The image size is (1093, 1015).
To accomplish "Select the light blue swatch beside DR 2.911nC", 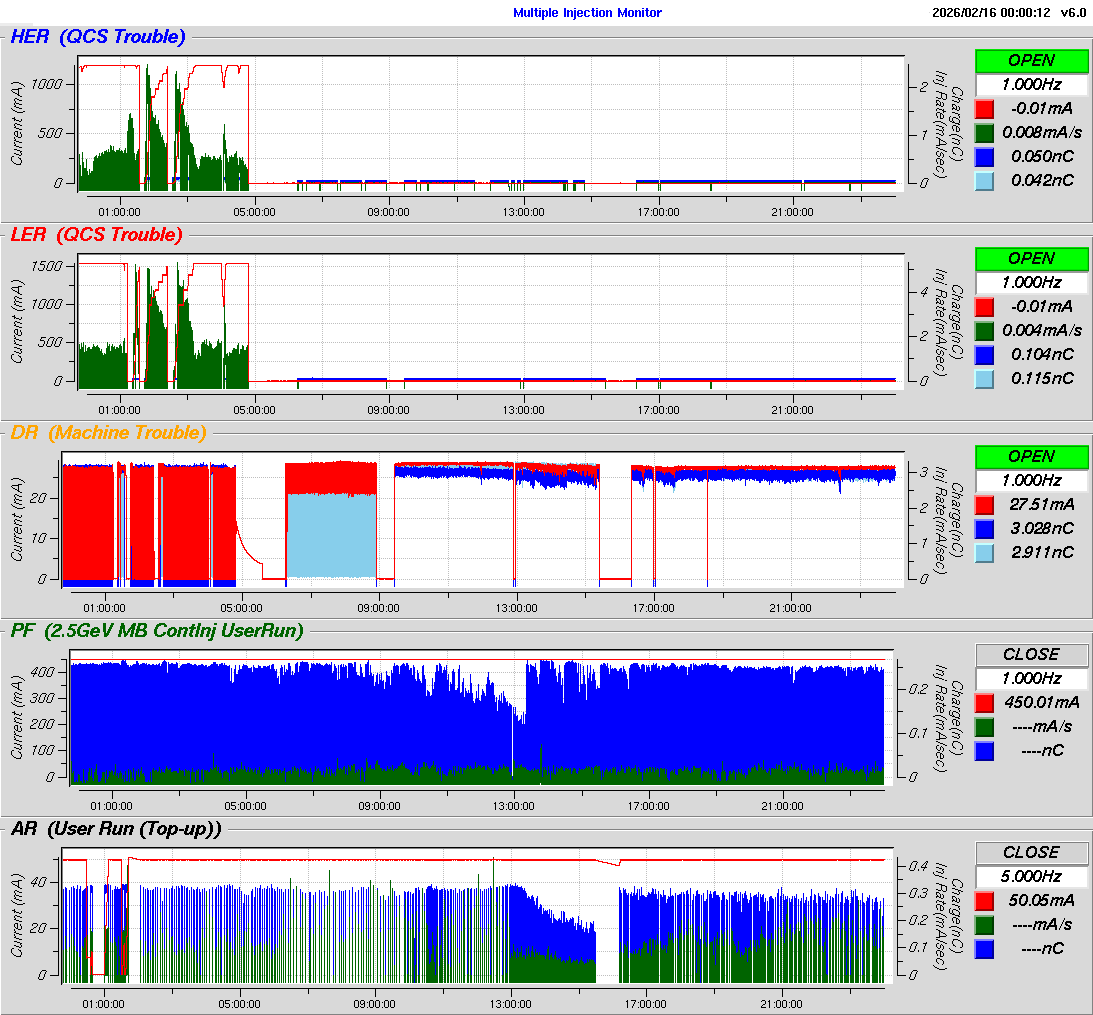I will click(x=985, y=553).
